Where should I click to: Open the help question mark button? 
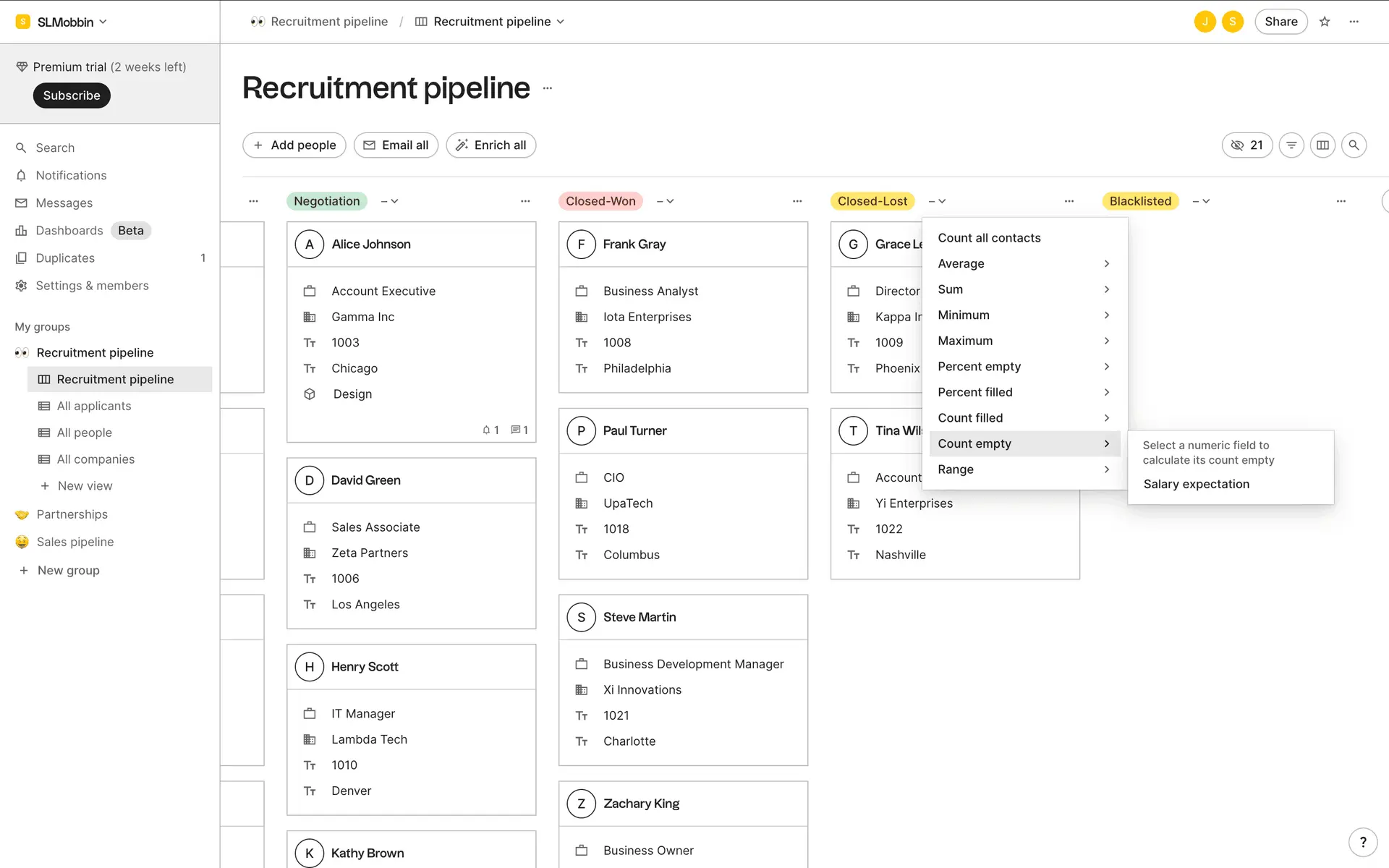click(x=1363, y=842)
